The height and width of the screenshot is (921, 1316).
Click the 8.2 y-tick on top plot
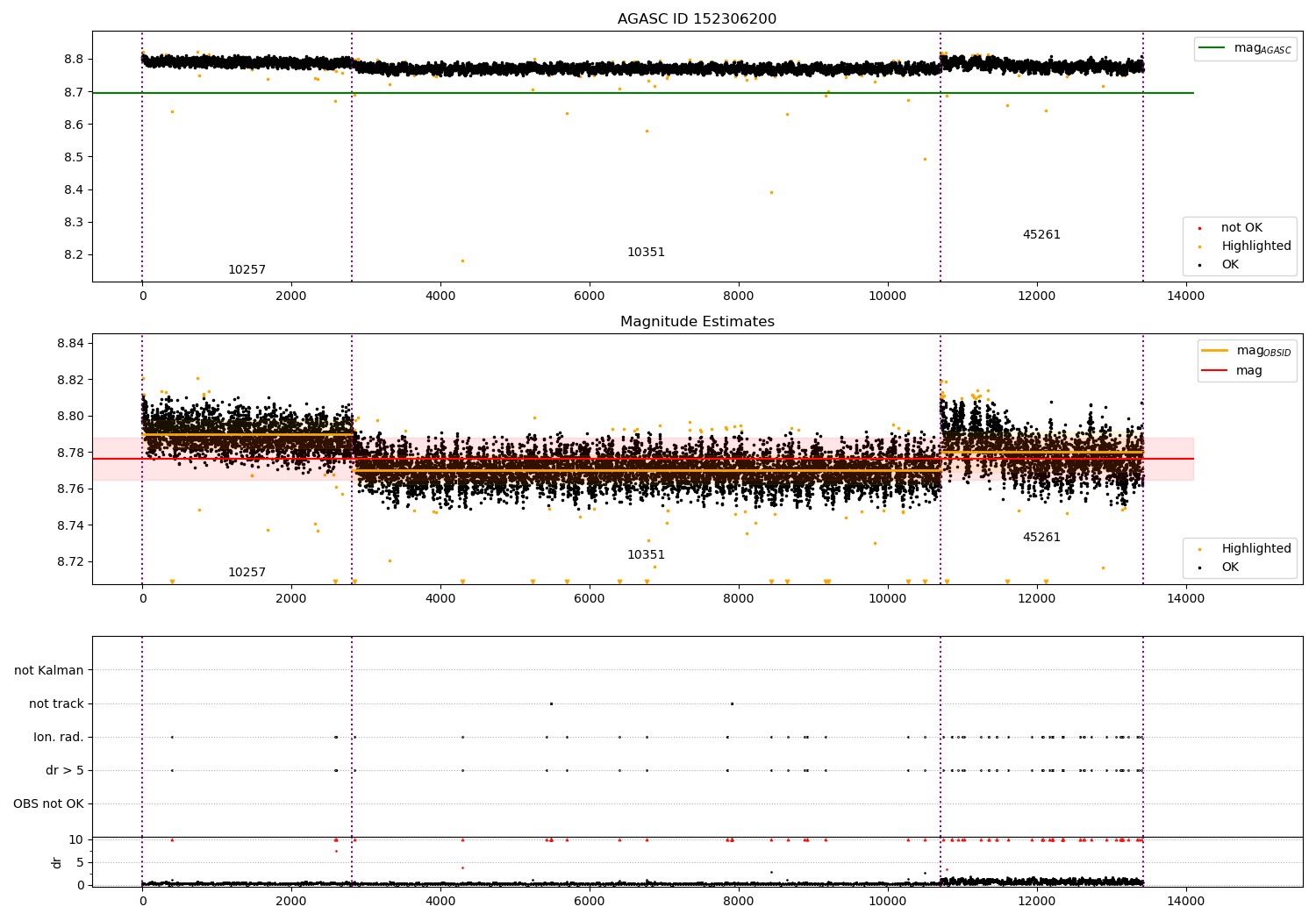coord(73,255)
